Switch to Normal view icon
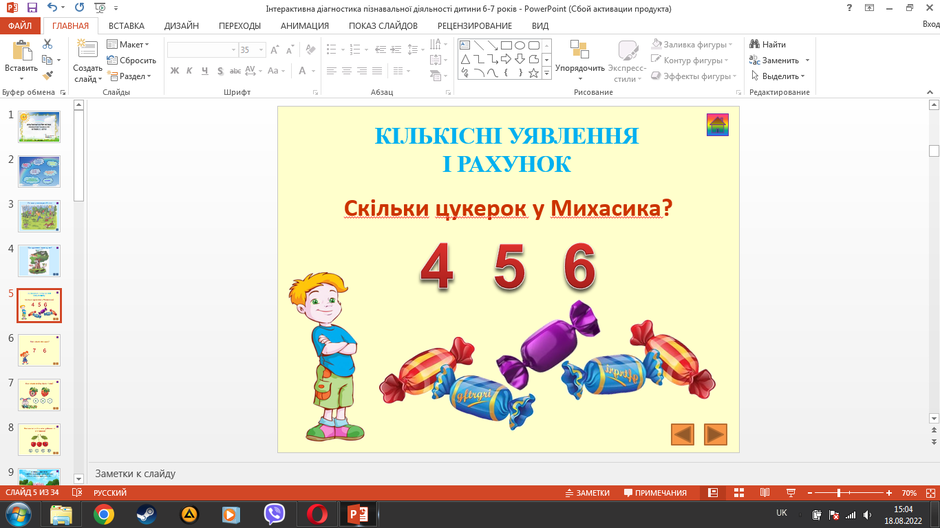Screen dimensions: 940x528 [x=713, y=493]
